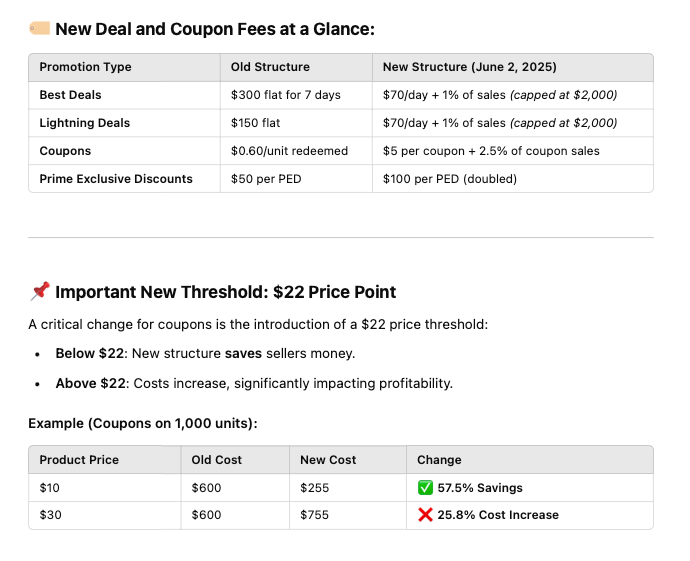Click the green checkmark beside 57.5% Savings
Screen dimensions: 690x561
coord(425,488)
